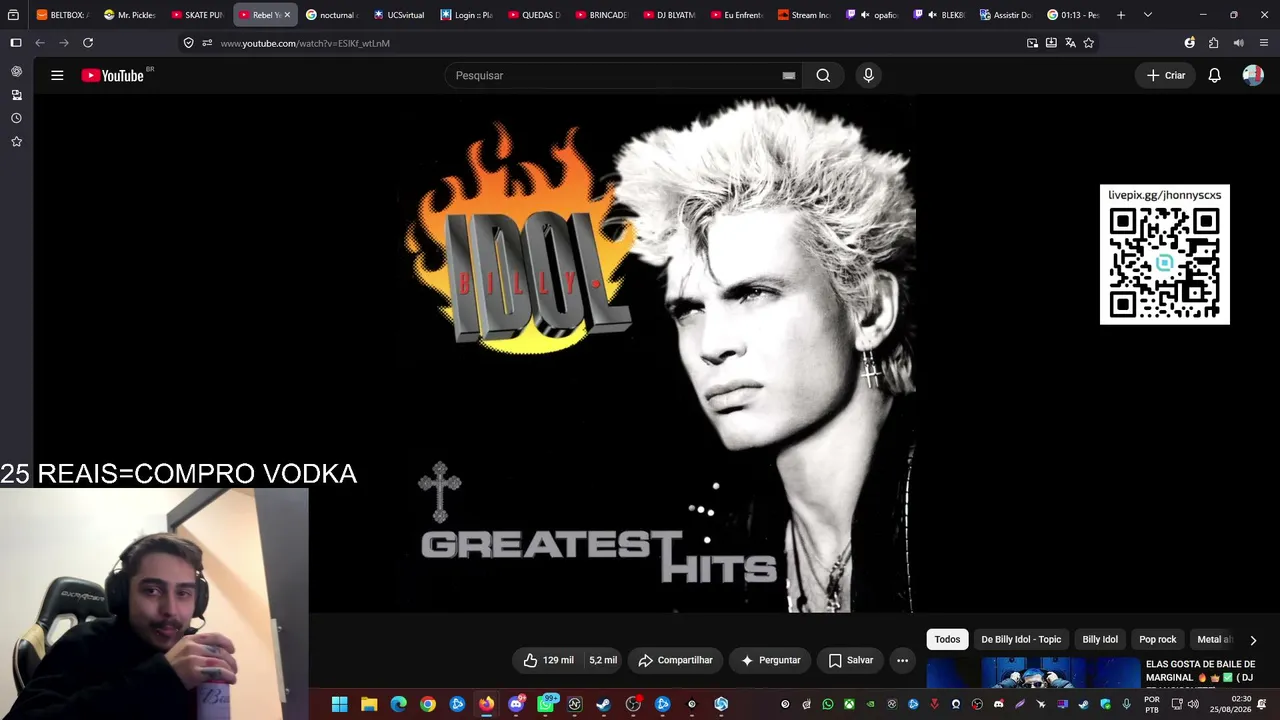The image size is (1280, 720).
Task: Select the Billy Idol filter chip
Action: coord(1100,639)
